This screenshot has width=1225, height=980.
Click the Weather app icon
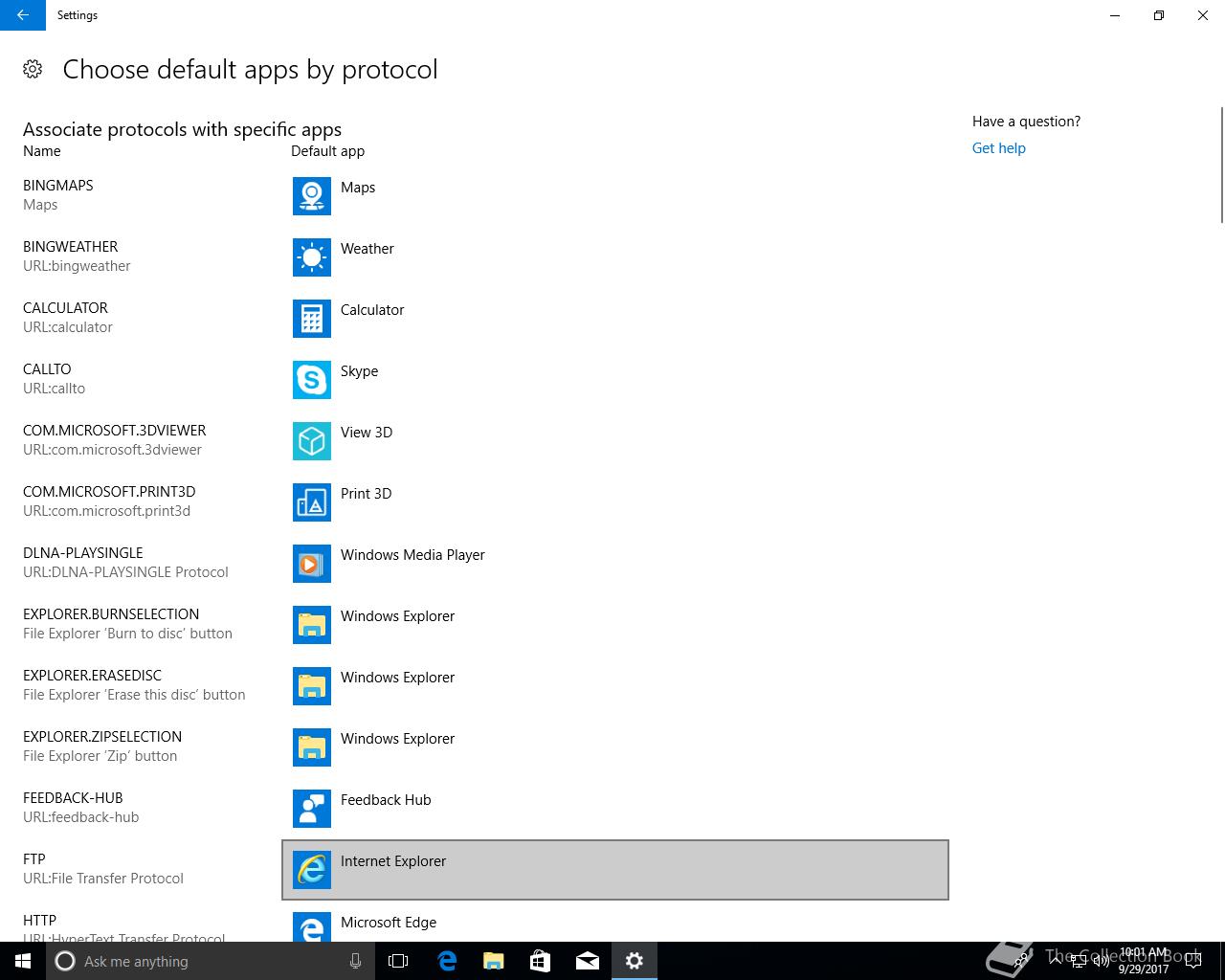pos(312,257)
